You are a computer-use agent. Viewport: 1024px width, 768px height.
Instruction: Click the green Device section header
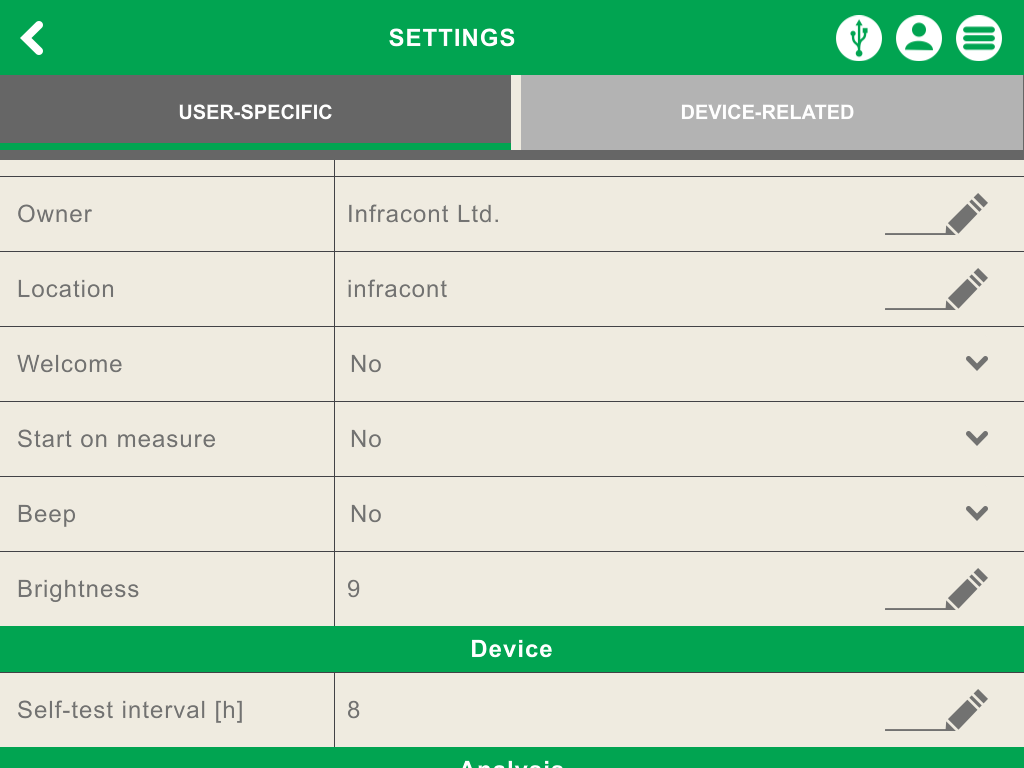[x=511, y=649]
